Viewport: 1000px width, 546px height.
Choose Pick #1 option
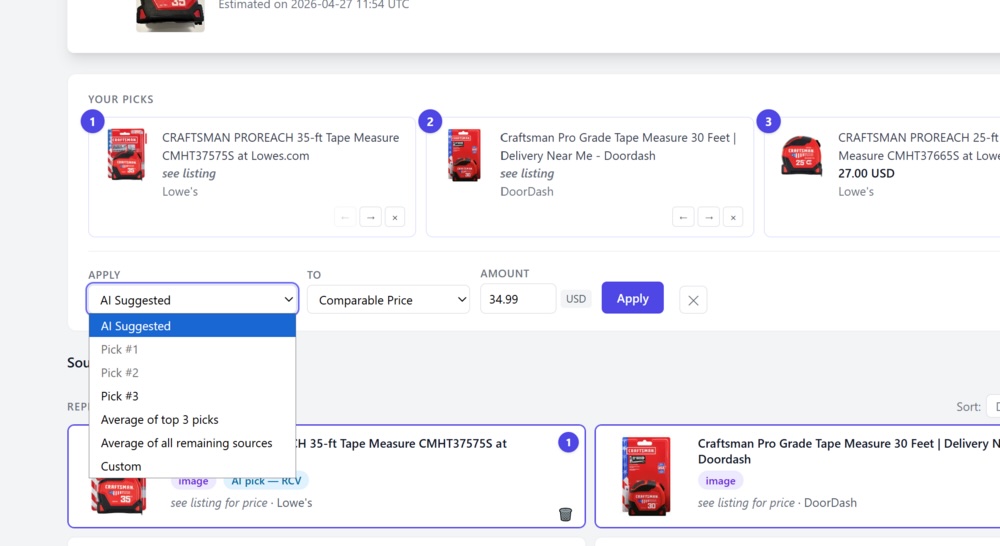coord(193,349)
